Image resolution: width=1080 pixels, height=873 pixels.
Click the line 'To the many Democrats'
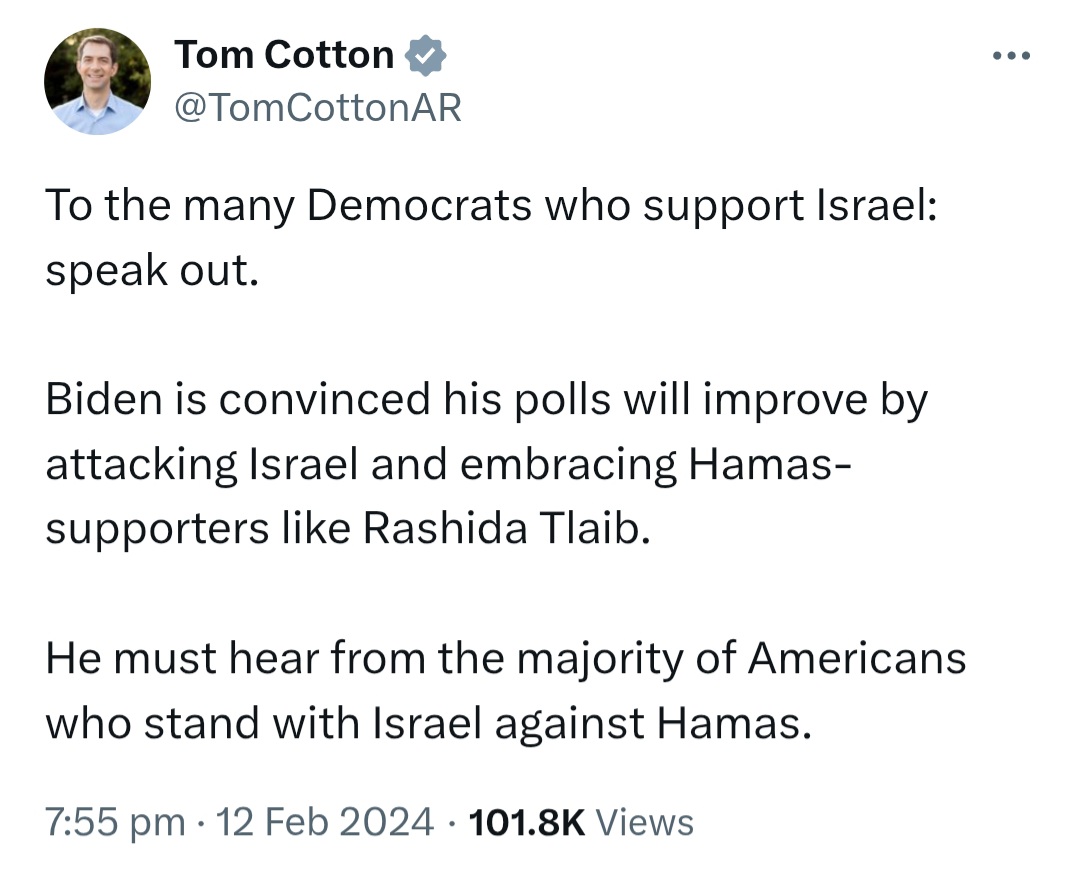click(491, 206)
